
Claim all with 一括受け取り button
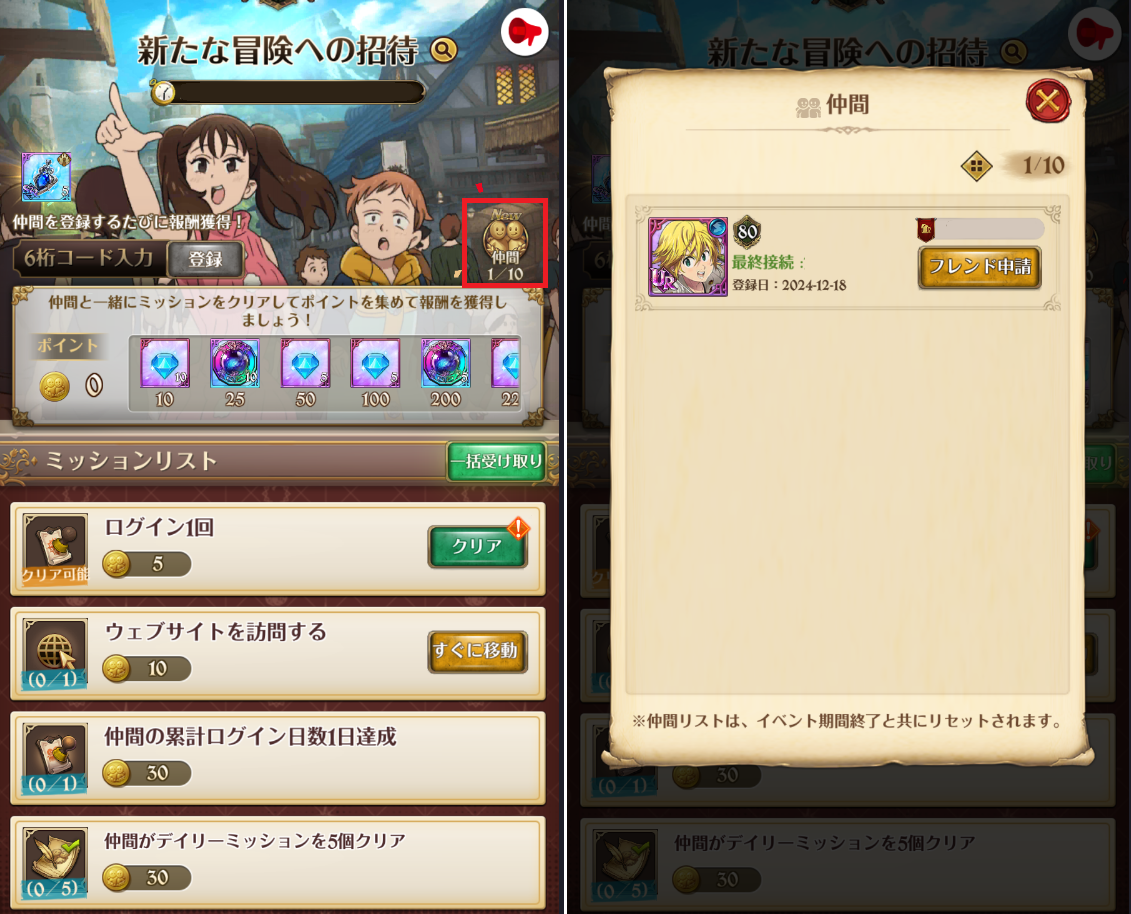tap(496, 462)
